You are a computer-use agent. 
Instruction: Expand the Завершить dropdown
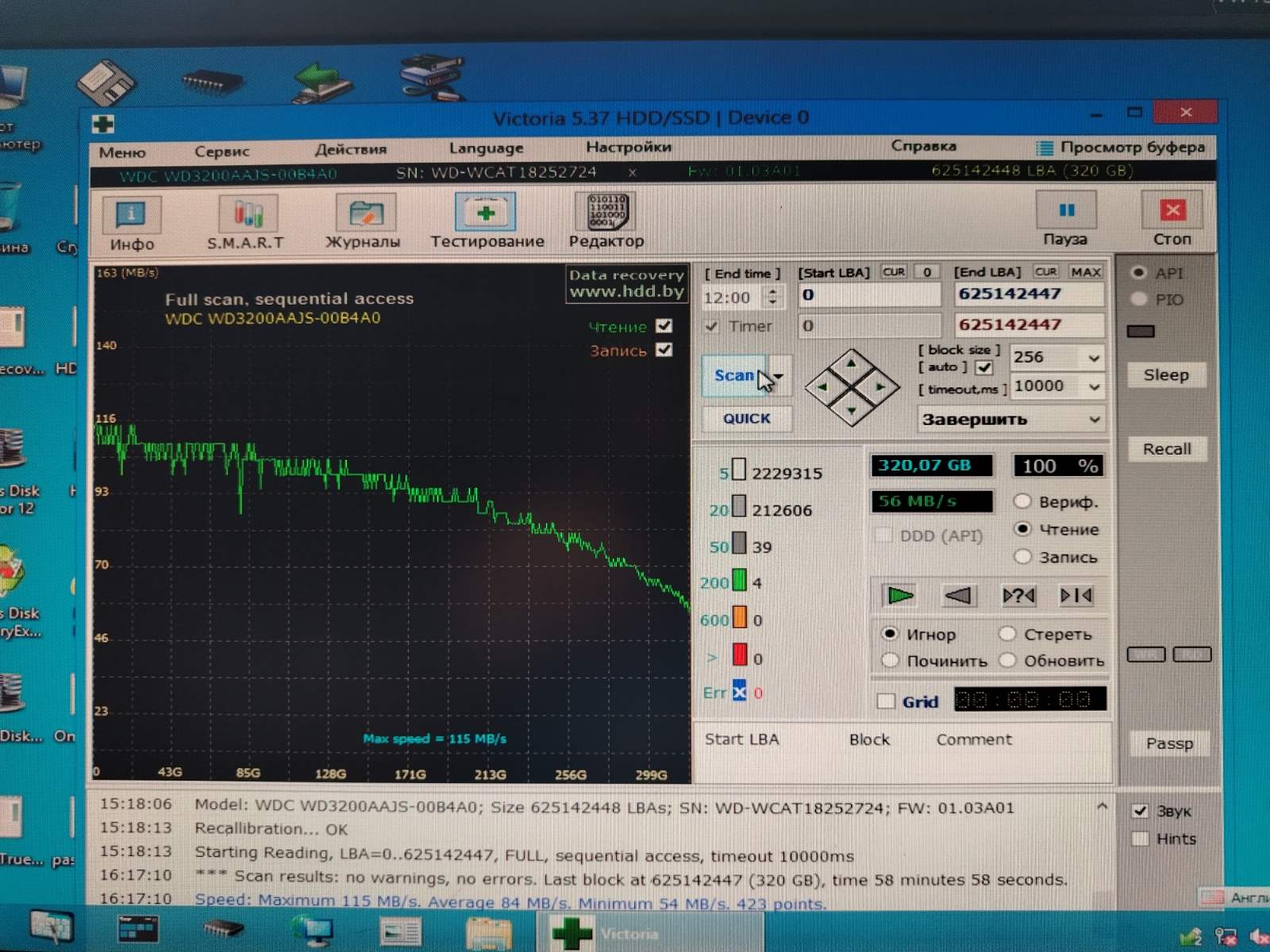[x=1094, y=418]
